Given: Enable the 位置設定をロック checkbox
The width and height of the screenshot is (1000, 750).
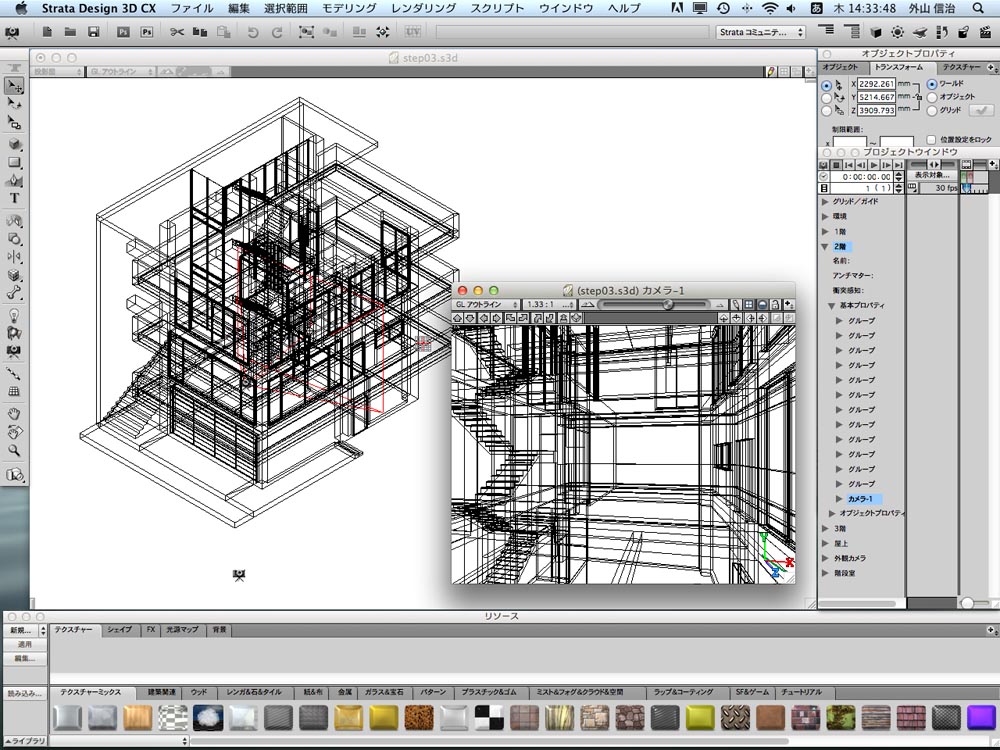Looking at the screenshot, I should click(931, 139).
